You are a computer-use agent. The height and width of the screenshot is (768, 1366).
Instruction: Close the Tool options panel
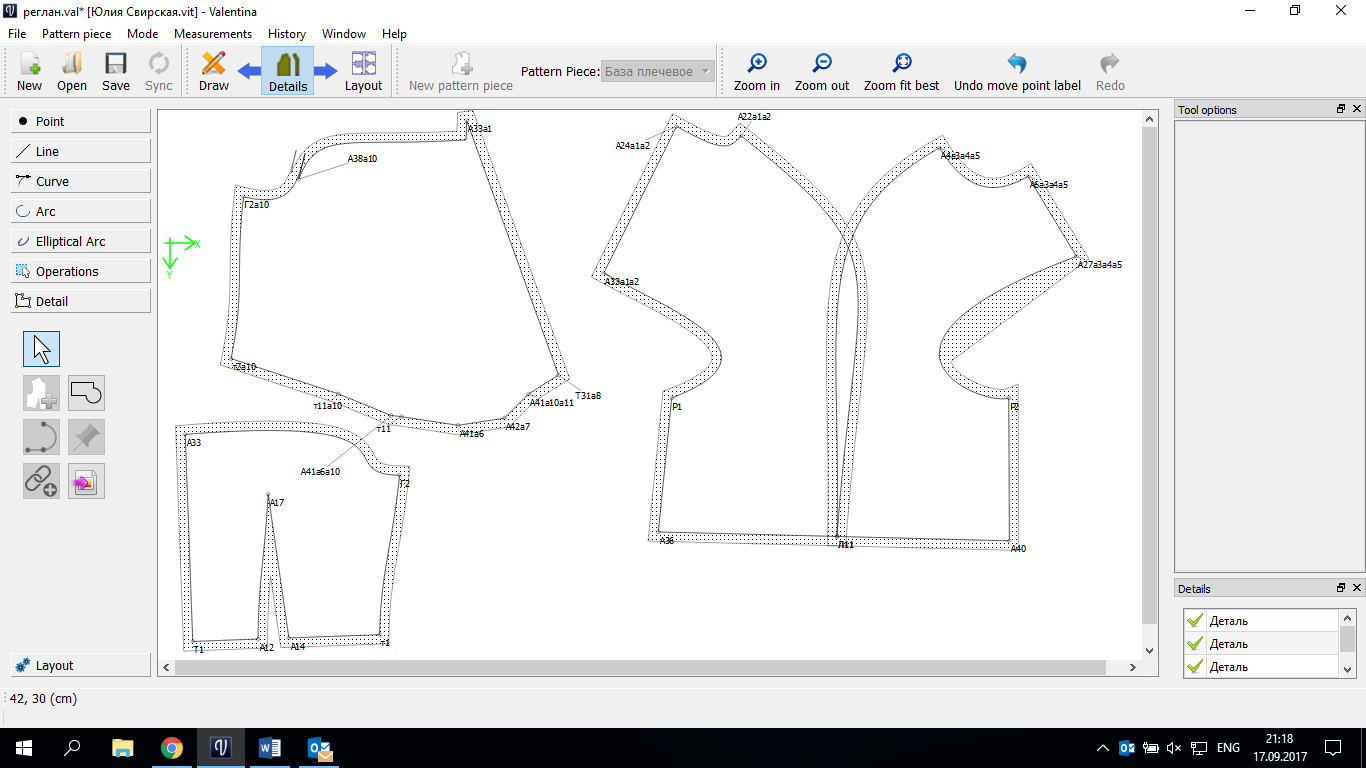[x=1357, y=109]
